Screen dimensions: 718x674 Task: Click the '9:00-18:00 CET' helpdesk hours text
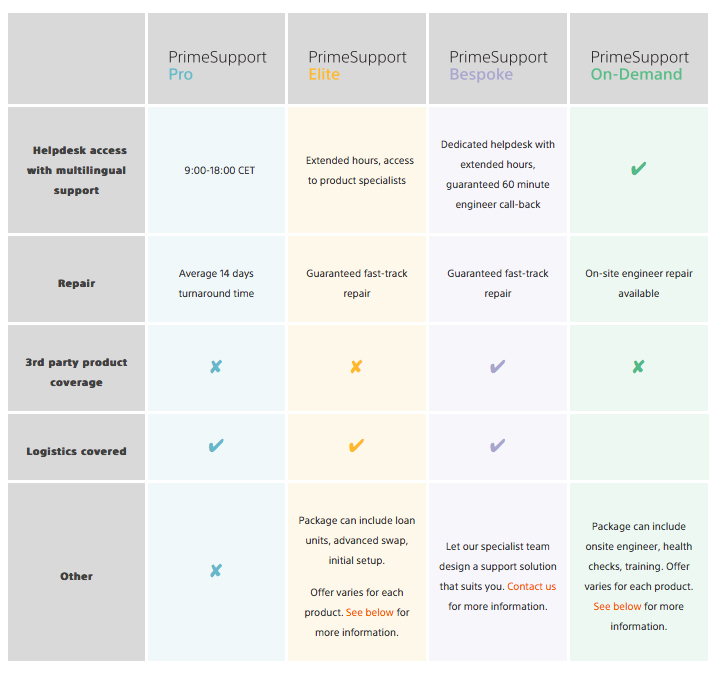(x=219, y=171)
